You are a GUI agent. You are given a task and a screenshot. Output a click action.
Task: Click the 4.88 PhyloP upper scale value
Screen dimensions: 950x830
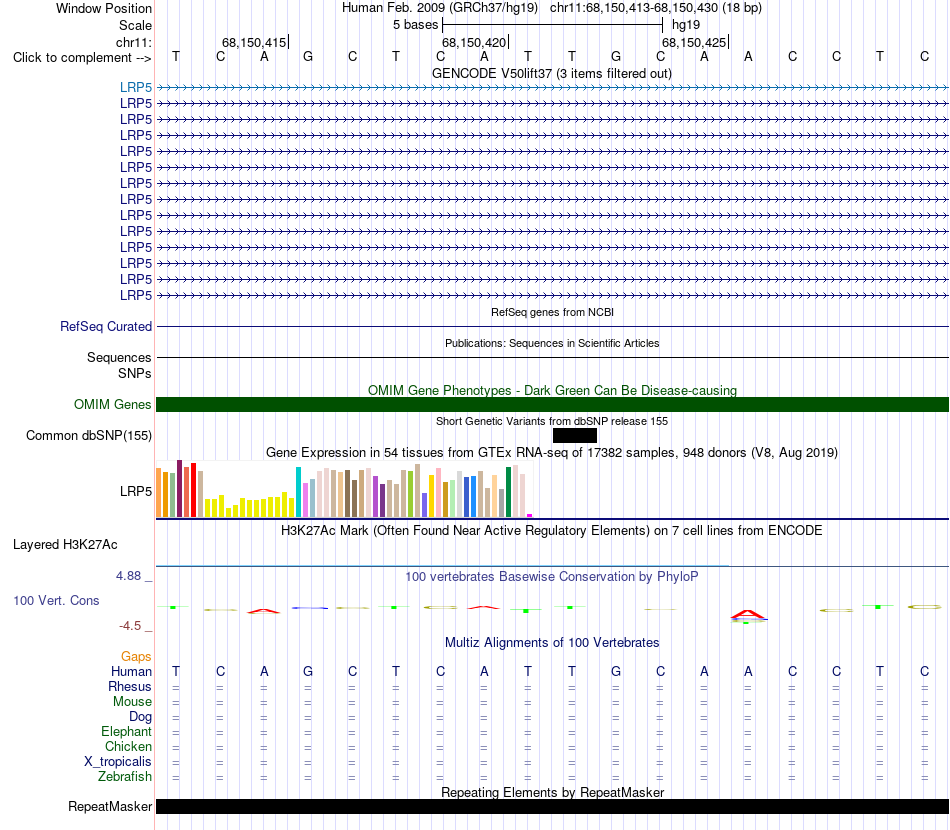(128, 576)
